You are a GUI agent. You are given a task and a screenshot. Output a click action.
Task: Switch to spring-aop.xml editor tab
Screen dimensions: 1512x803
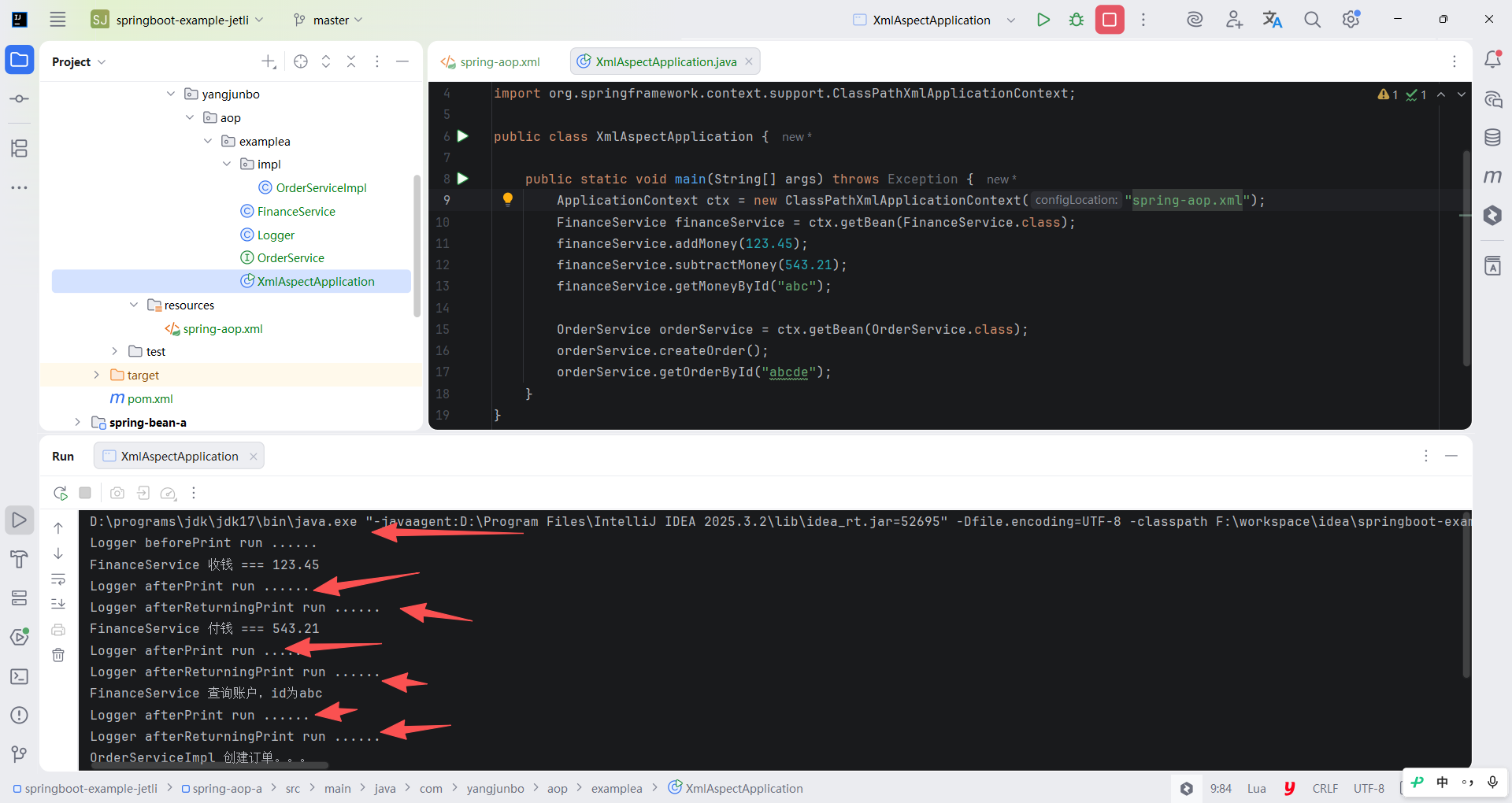pos(491,61)
